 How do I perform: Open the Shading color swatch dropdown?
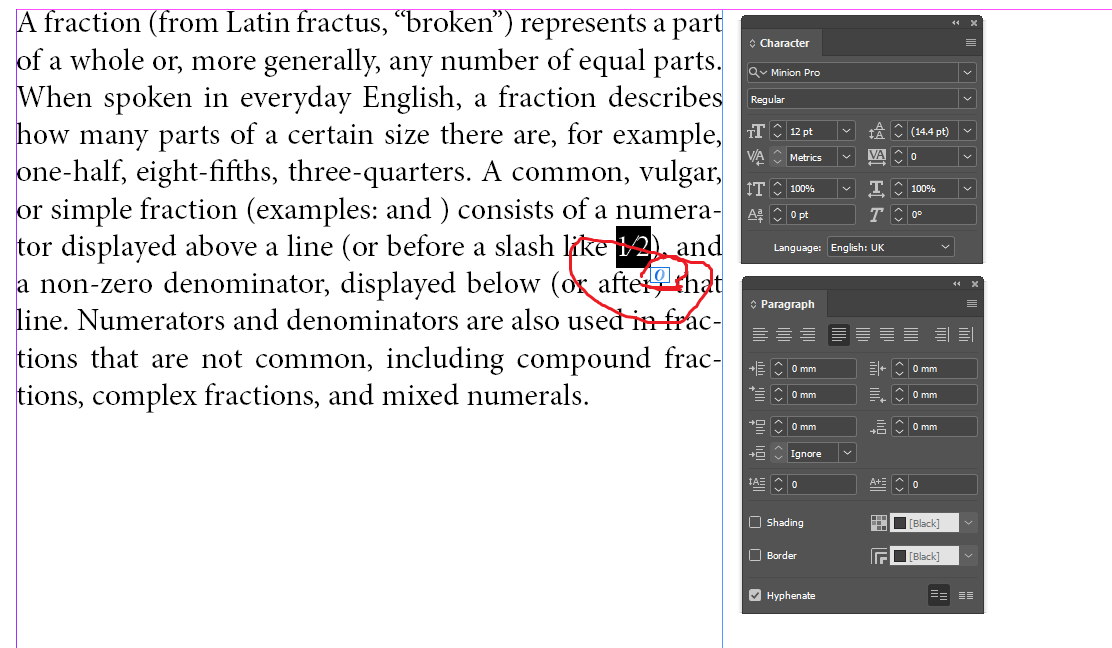click(968, 522)
